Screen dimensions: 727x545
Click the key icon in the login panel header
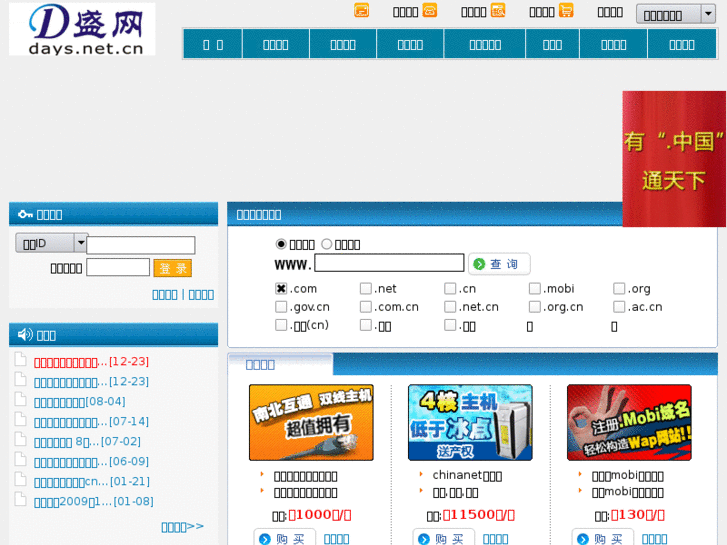24,214
